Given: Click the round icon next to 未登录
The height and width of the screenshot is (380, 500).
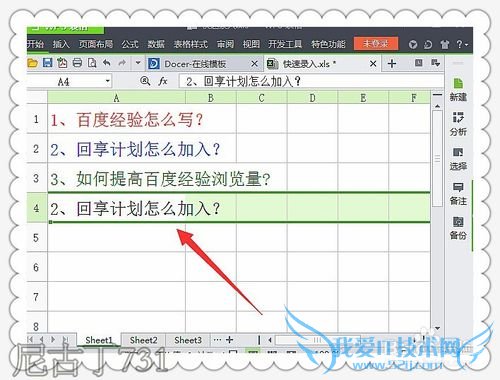Looking at the screenshot, I should (x=413, y=44).
